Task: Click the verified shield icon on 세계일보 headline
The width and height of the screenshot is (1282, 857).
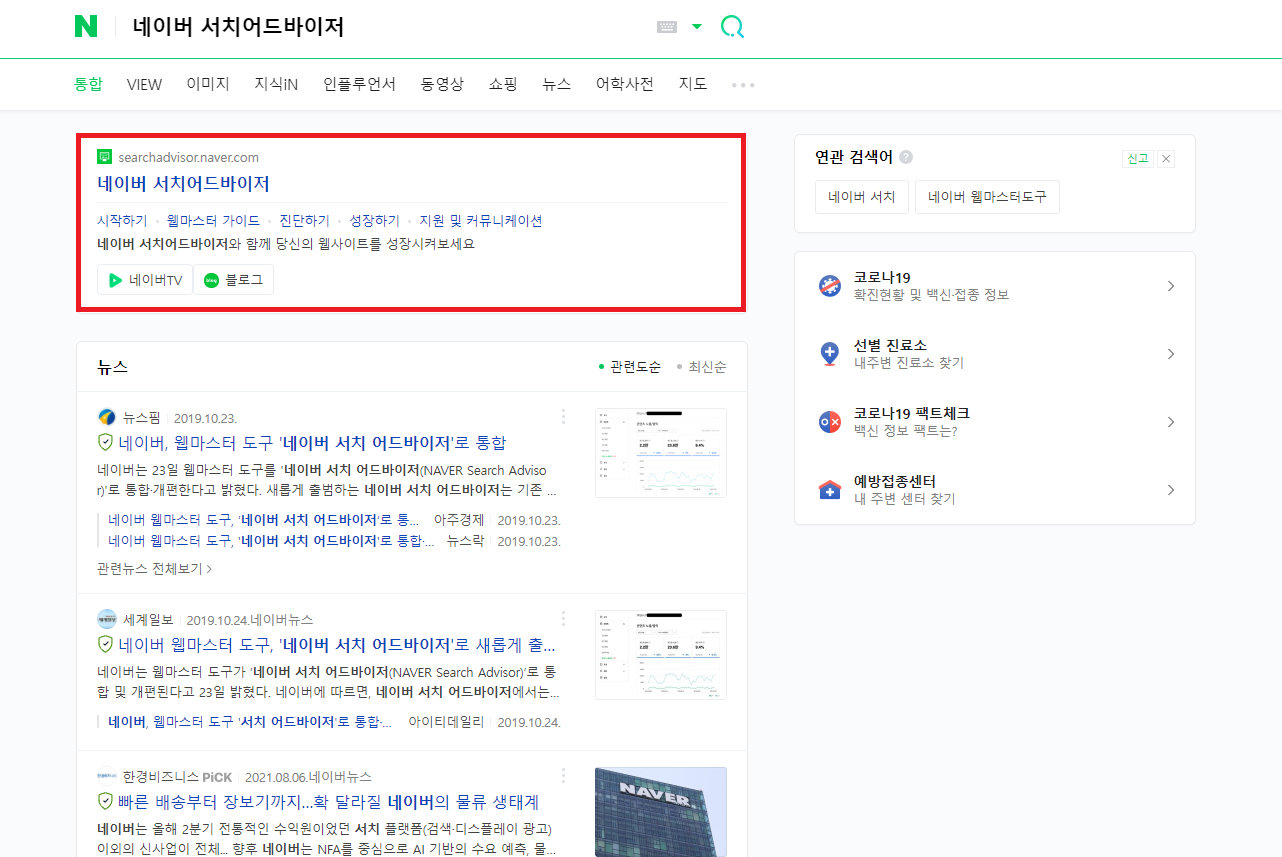Action: [x=106, y=645]
